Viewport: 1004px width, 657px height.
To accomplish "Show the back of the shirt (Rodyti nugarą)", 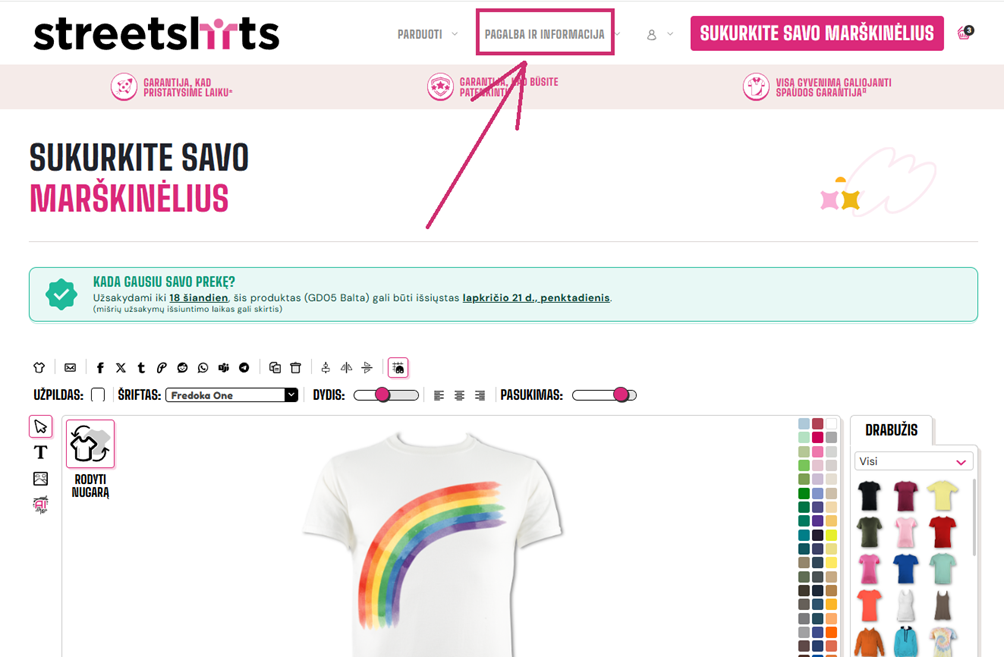I will [90, 459].
